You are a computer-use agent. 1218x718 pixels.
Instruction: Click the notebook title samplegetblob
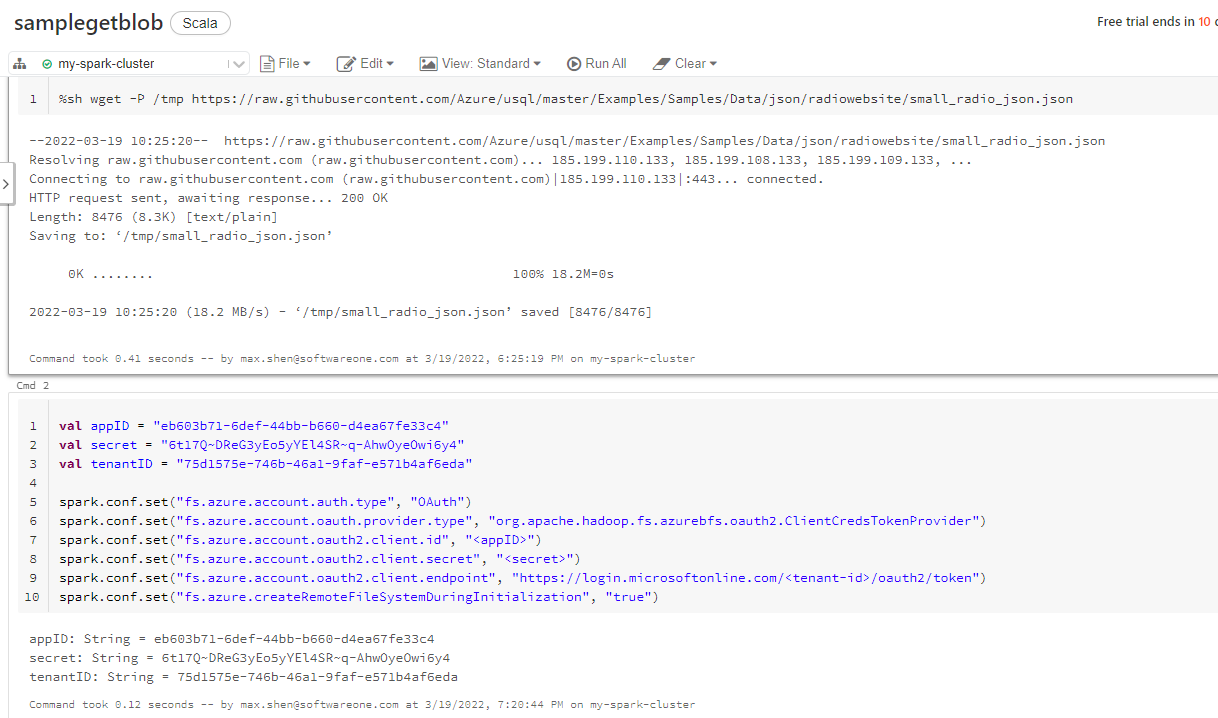point(88,22)
